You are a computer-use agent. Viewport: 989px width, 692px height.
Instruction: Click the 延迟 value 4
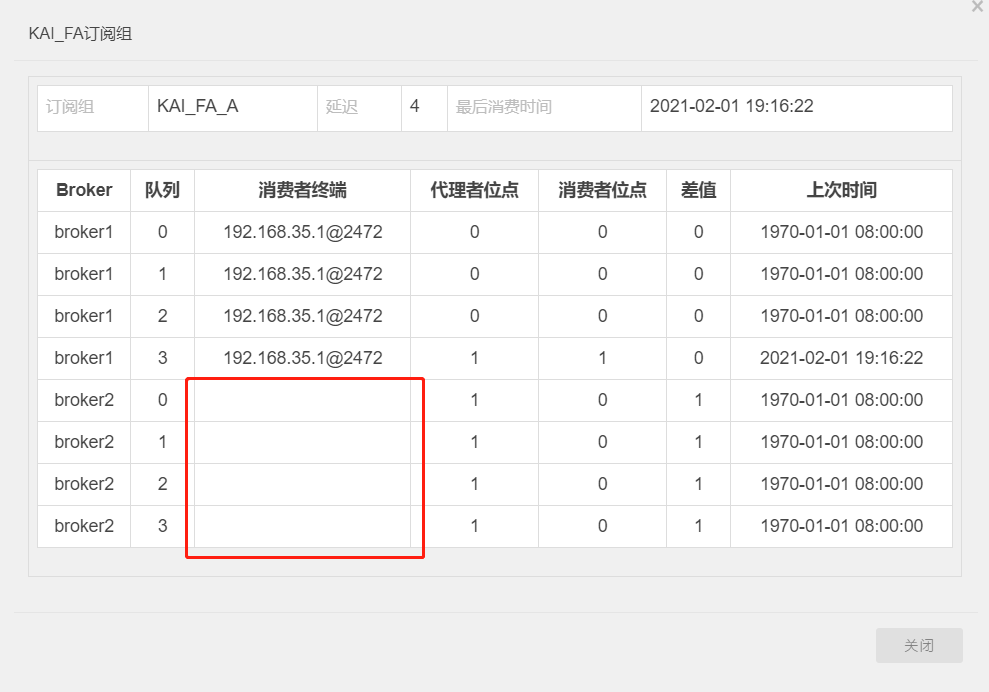(x=414, y=106)
